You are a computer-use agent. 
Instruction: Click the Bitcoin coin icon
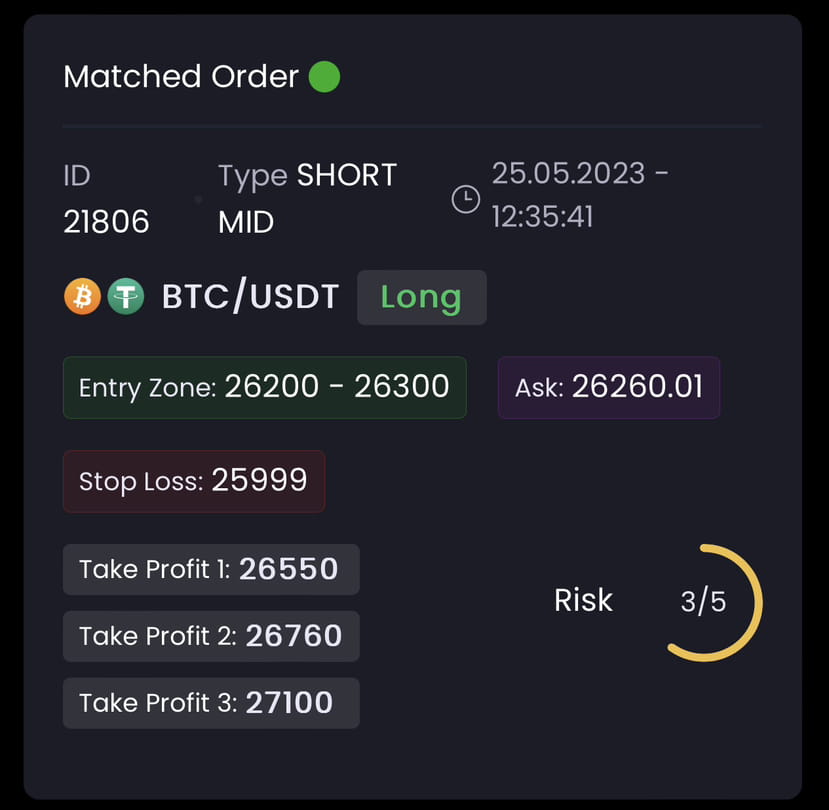pos(82,296)
